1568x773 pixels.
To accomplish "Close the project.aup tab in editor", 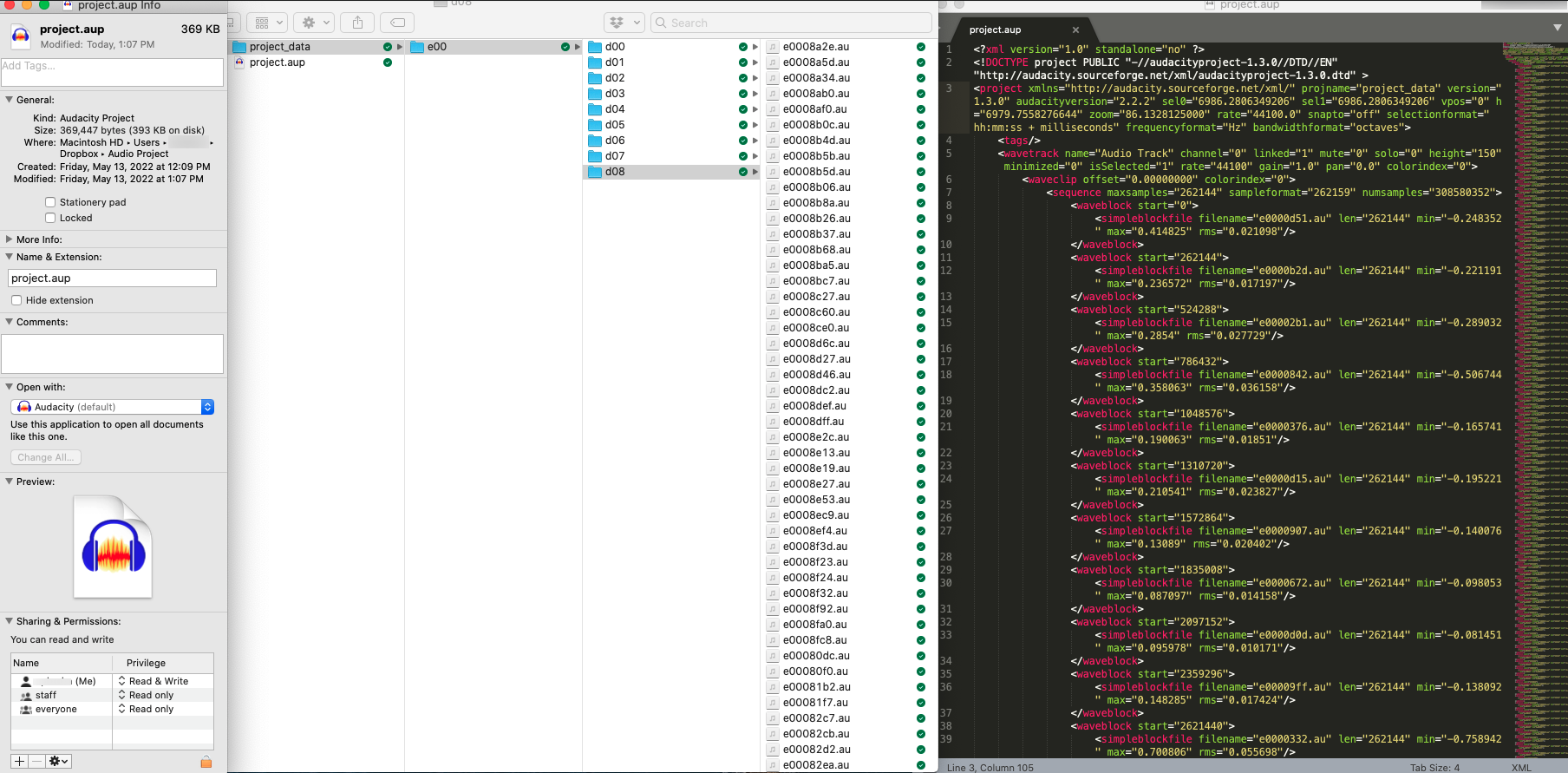I will click(x=1075, y=29).
